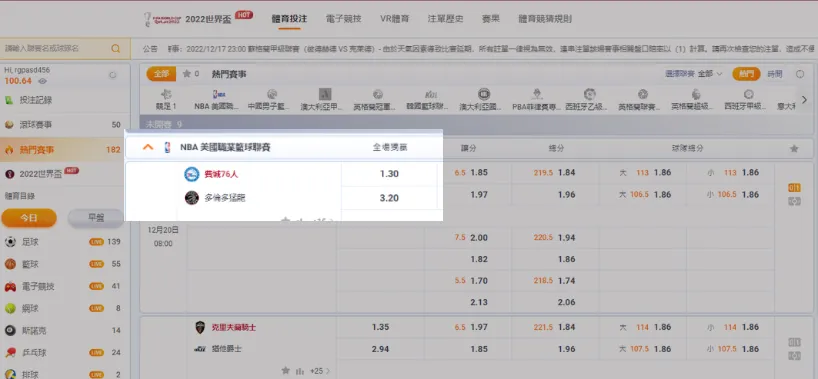Click the search magnifier icon
818x379 pixels.
(115, 49)
